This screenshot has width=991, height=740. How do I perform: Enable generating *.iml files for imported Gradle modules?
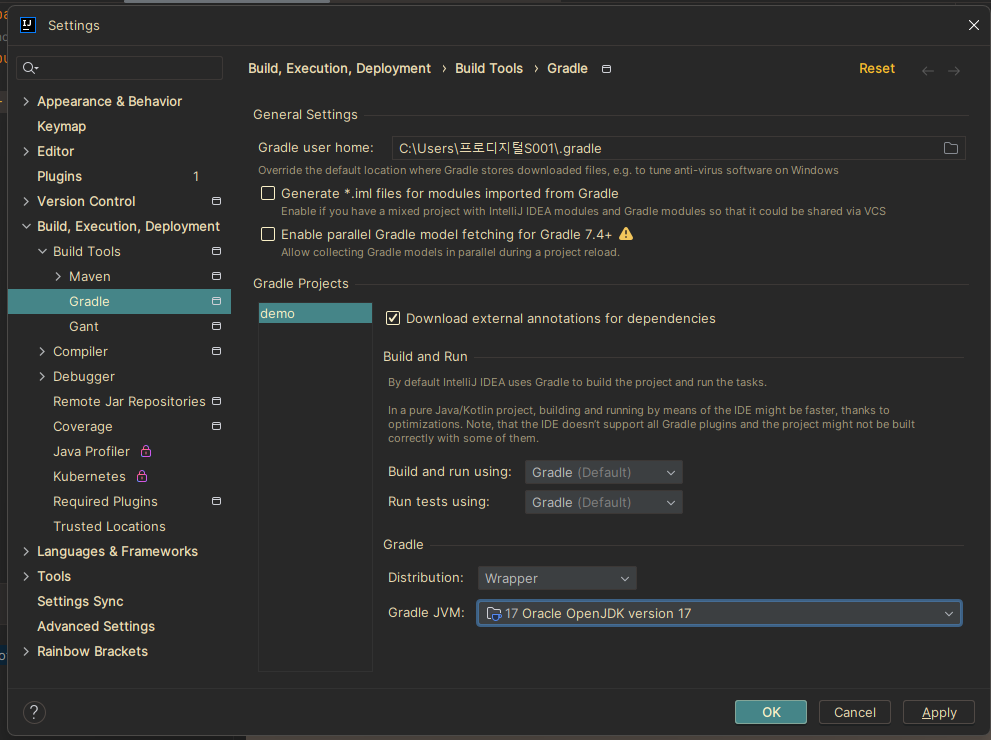tap(267, 193)
